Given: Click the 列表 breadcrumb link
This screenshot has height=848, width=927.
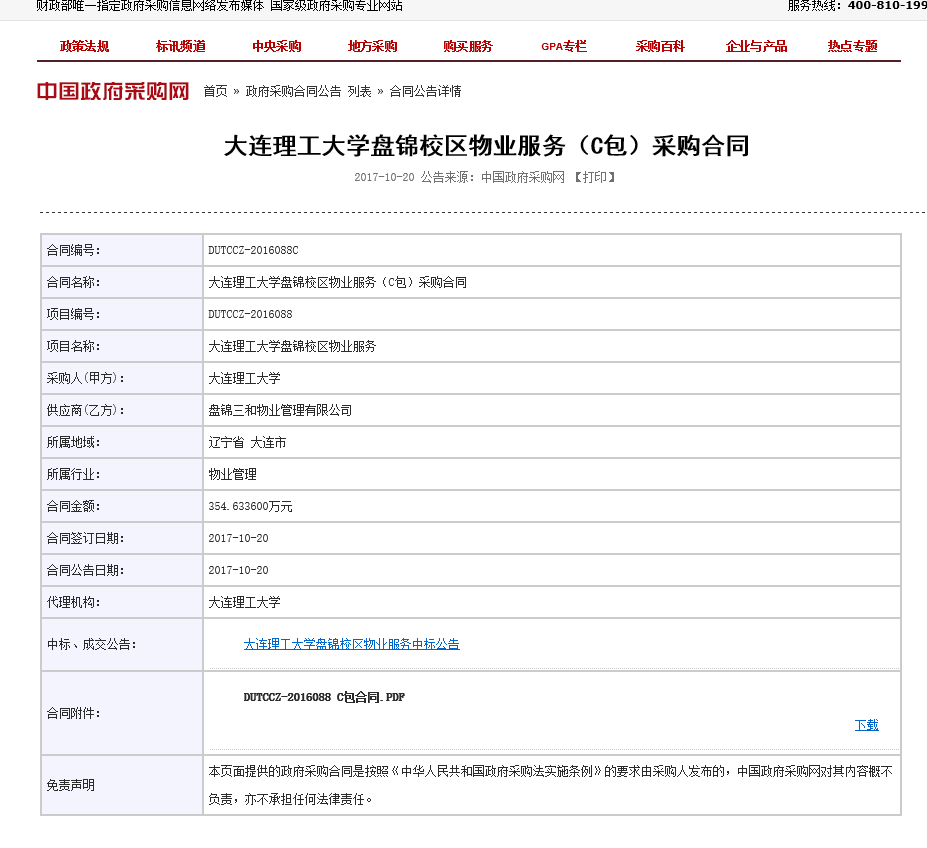Looking at the screenshot, I should click(359, 91).
